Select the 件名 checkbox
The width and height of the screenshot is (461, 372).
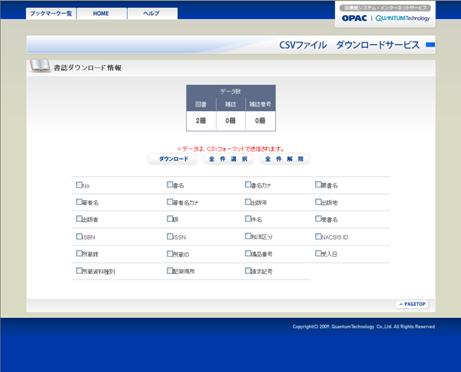tap(248, 219)
